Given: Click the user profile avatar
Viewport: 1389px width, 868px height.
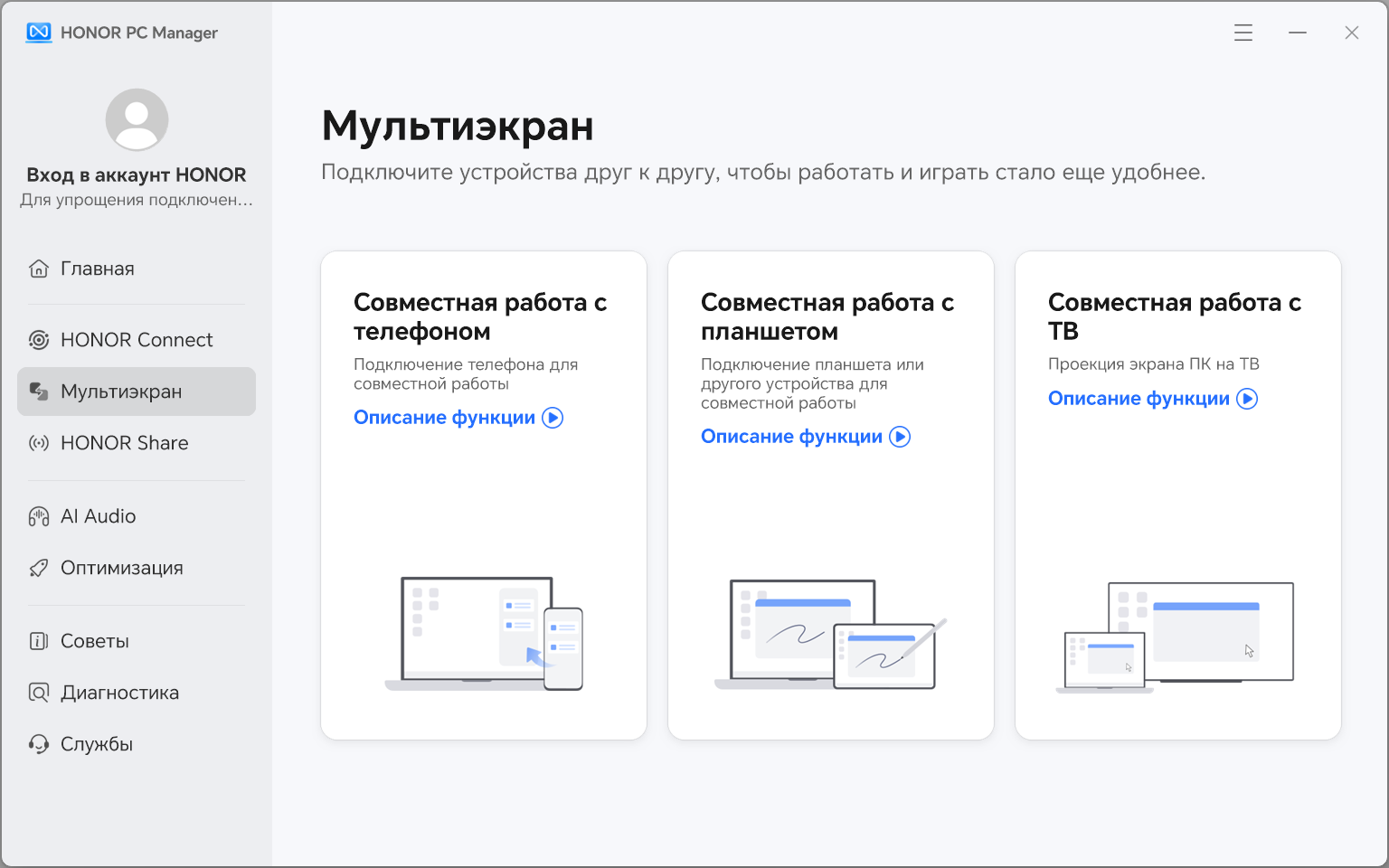Looking at the screenshot, I should click(137, 119).
